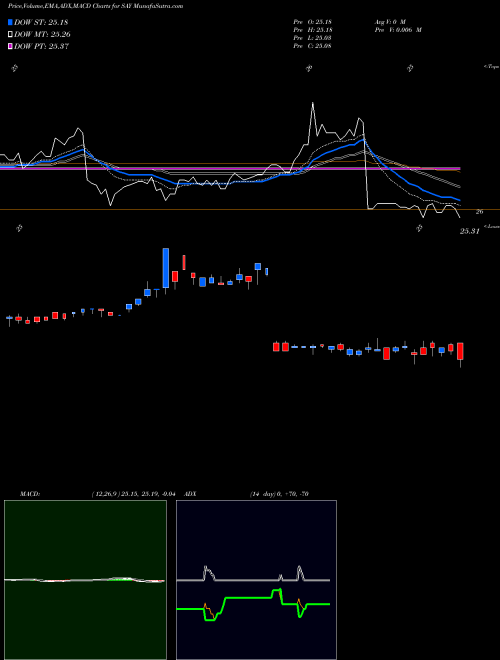Click the chart title mentioning MunafaSutra.com
This screenshot has height=660, width=500.
click(95, 6)
